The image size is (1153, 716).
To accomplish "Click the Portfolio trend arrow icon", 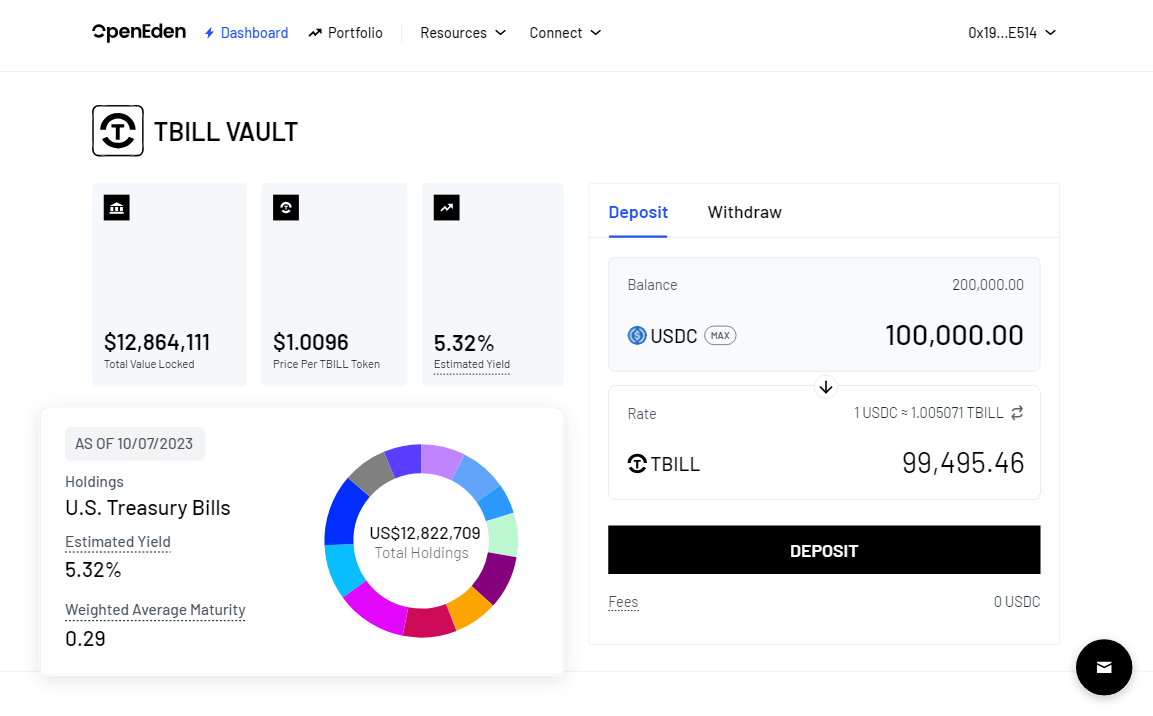I will coord(315,33).
